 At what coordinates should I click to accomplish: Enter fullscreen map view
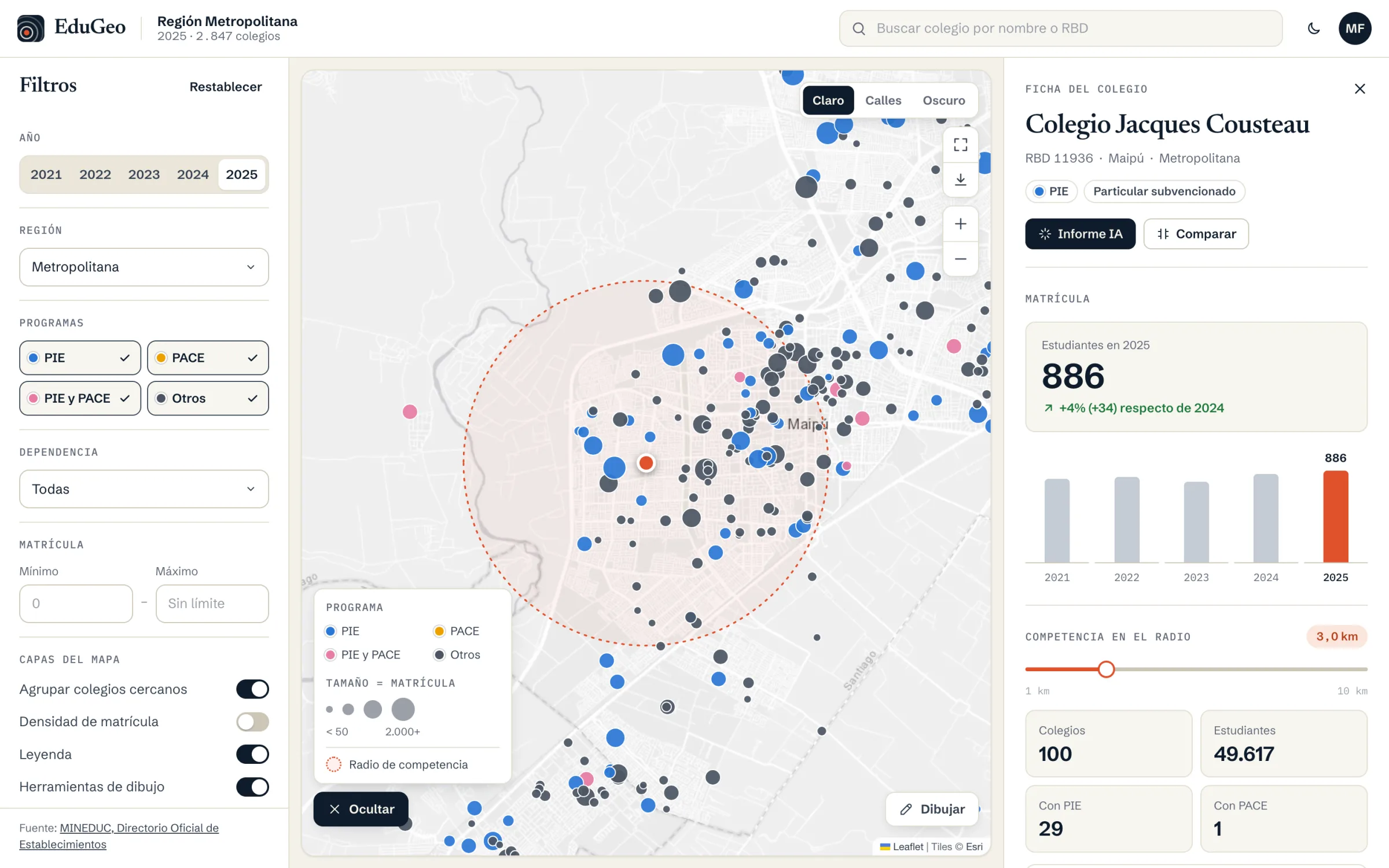click(x=961, y=145)
